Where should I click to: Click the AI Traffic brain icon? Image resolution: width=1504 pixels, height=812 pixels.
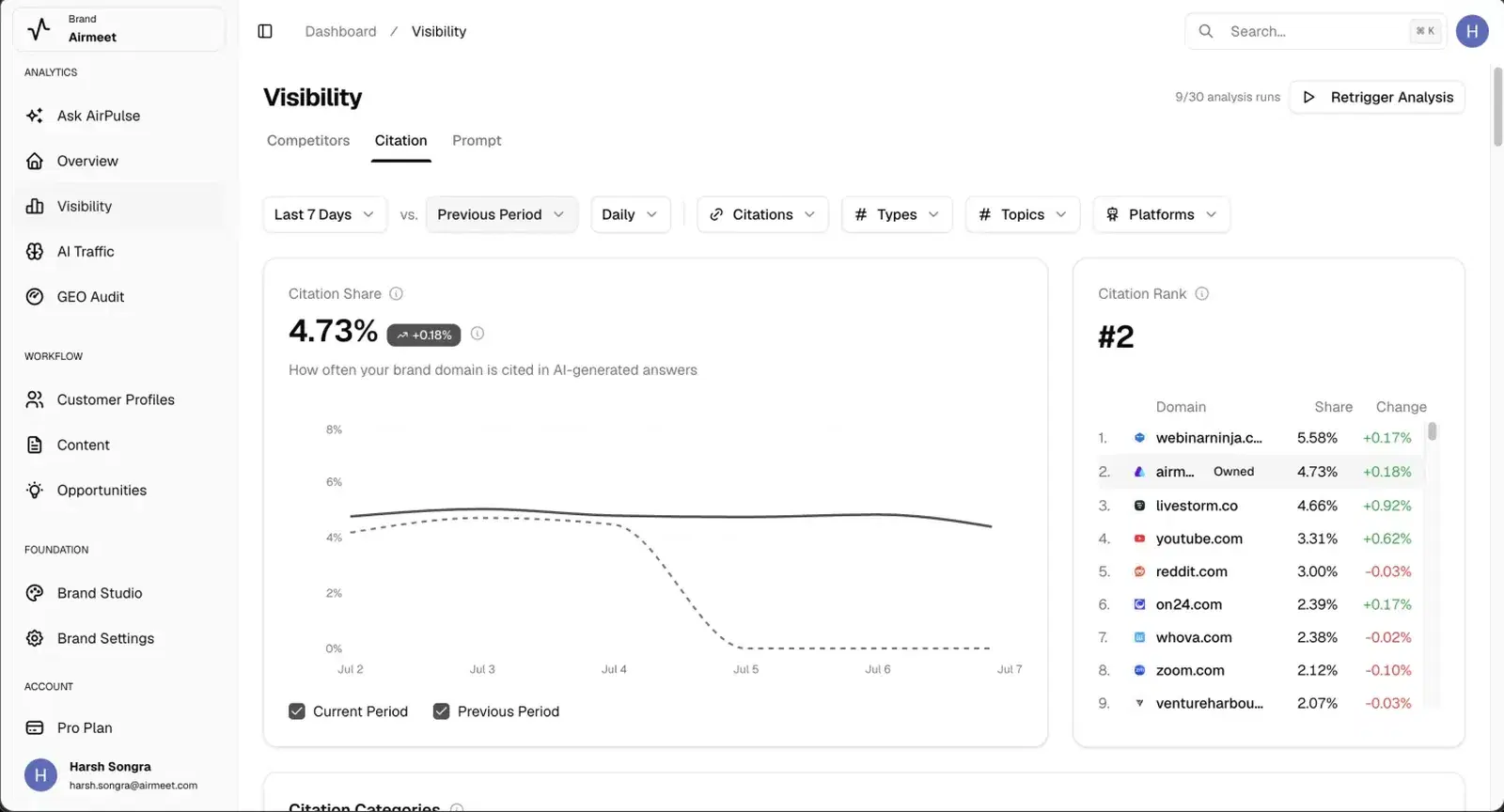click(35, 251)
